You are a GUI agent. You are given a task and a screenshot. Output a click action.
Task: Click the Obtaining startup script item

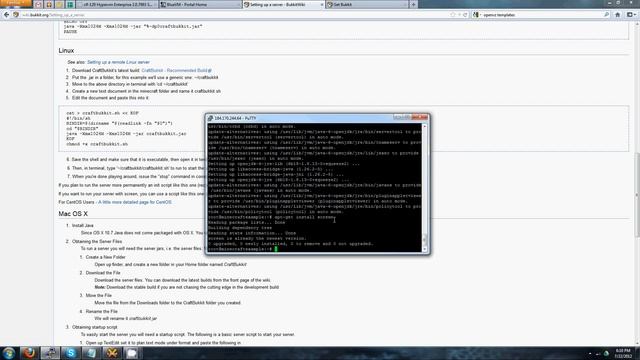click(x=95, y=327)
